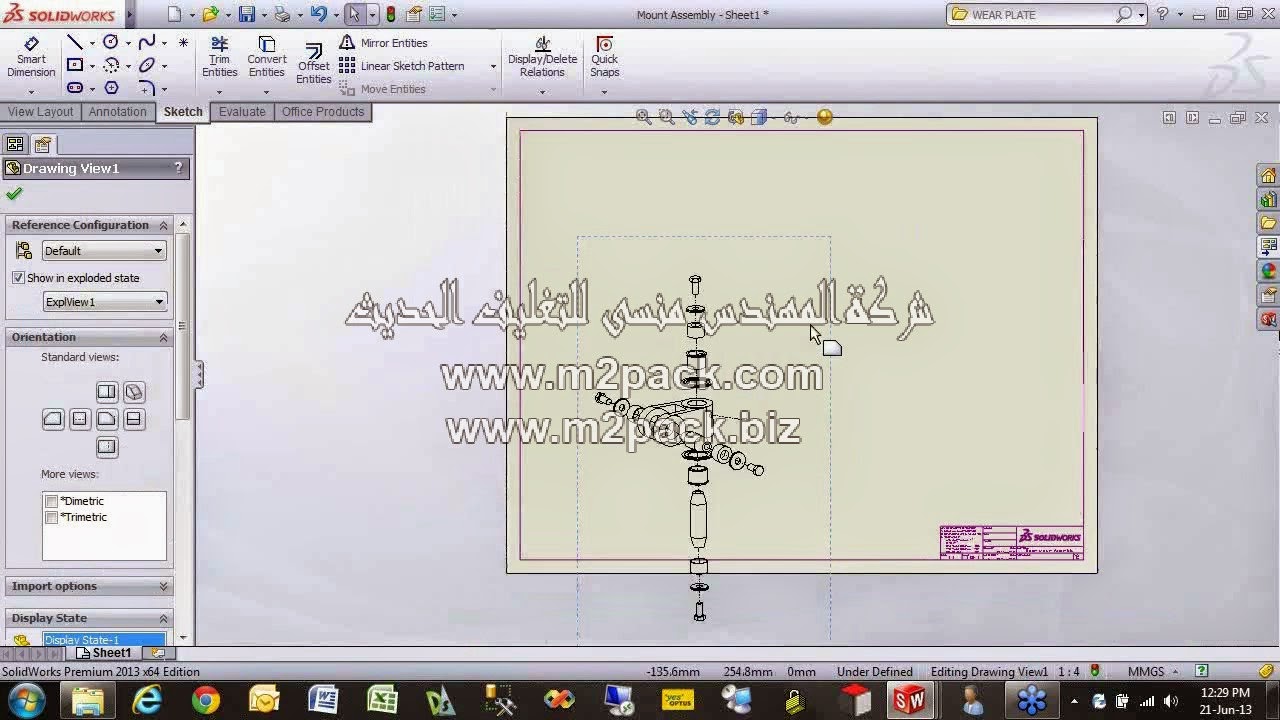Viewport: 1280px width, 720px height.
Task: Check the *Dimetric view option
Action: (x=51, y=501)
